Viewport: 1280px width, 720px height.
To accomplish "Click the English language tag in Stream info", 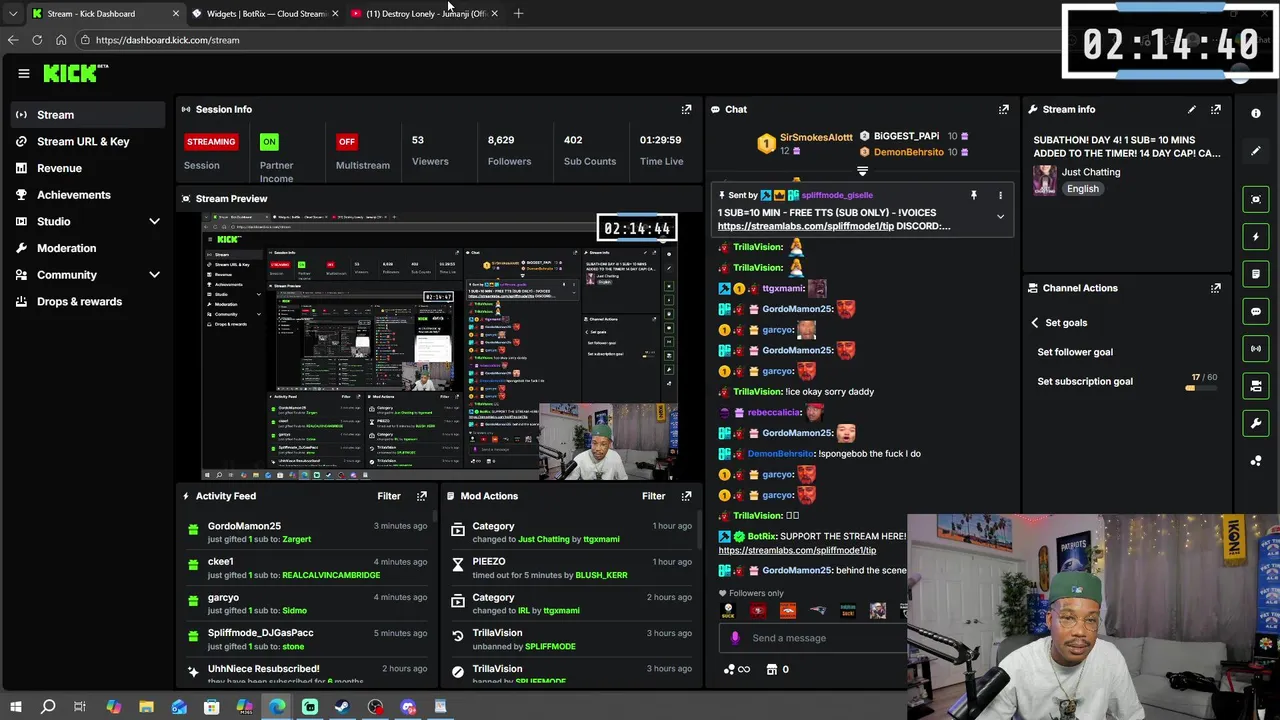I will coord(1082,189).
